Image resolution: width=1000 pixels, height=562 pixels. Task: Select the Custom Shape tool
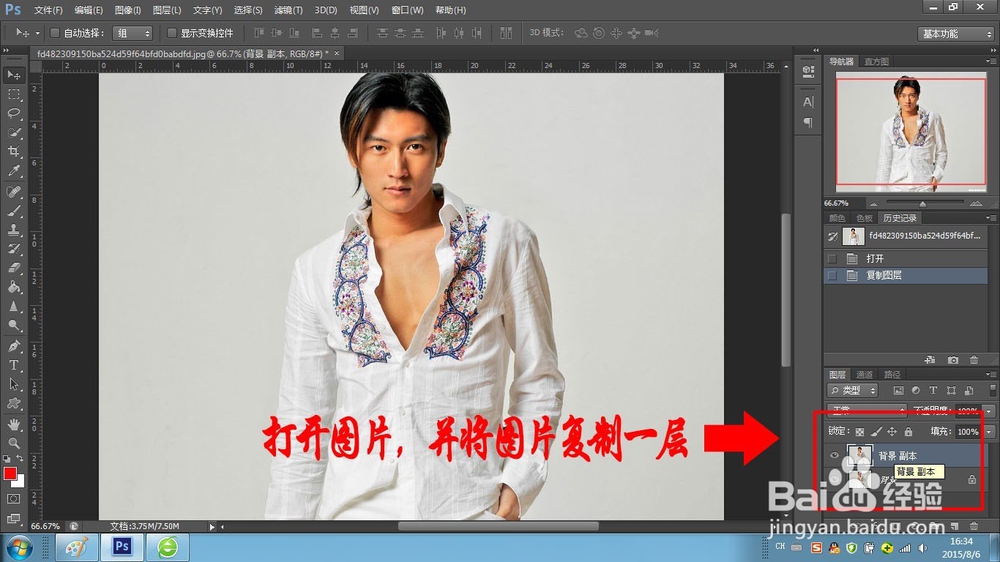(x=13, y=404)
